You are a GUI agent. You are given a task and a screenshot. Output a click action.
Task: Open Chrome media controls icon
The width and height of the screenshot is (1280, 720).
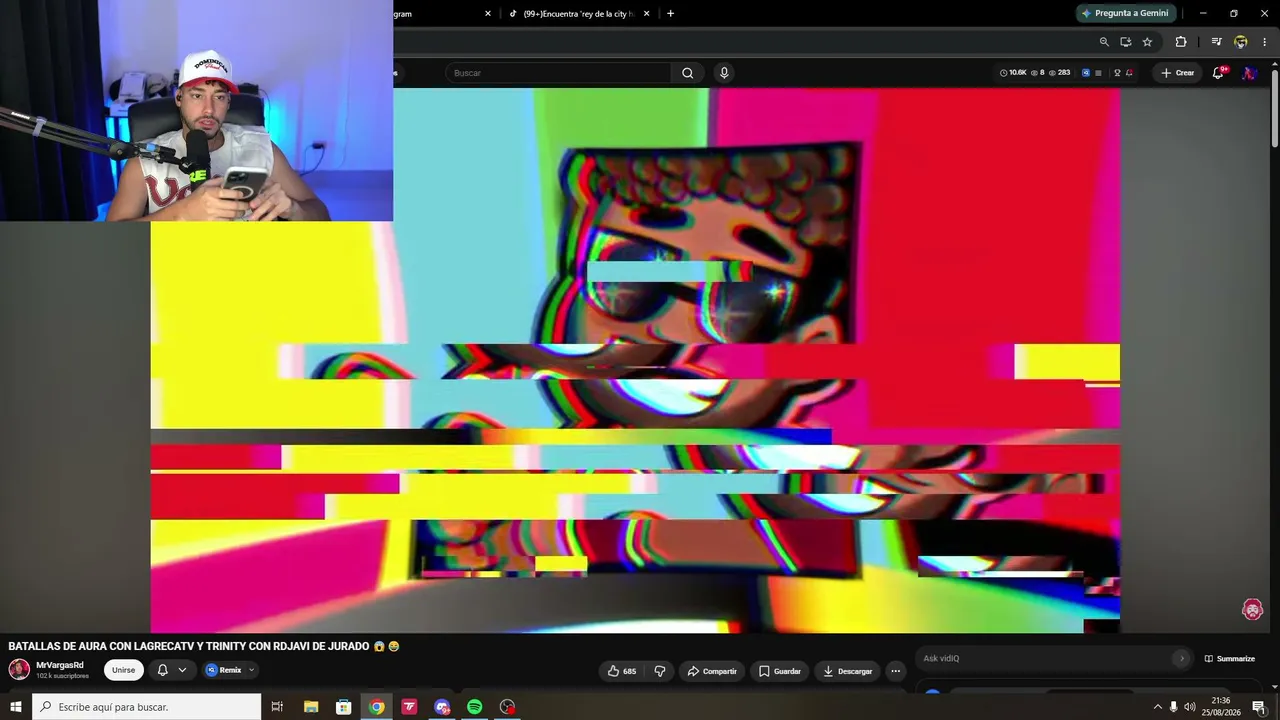pos(1216,42)
